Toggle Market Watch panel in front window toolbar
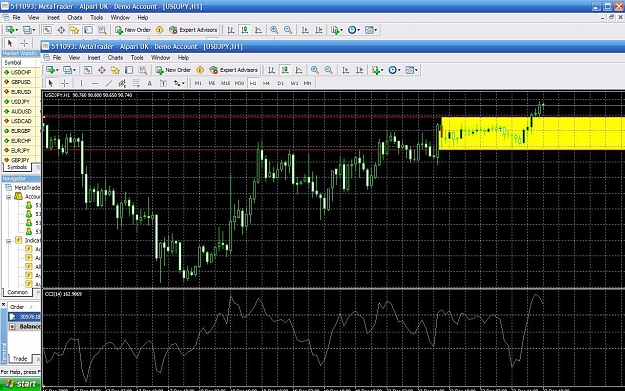625x391 pixels. point(88,70)
